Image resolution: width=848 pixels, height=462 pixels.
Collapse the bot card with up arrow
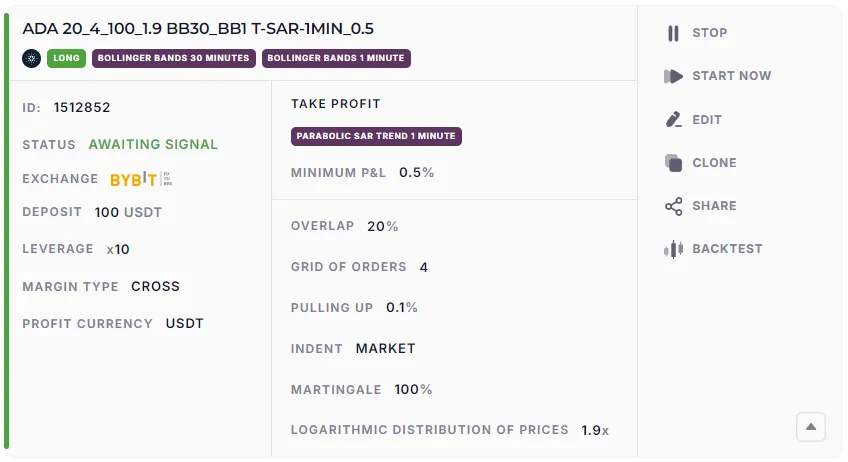click(x=811, y=427)
